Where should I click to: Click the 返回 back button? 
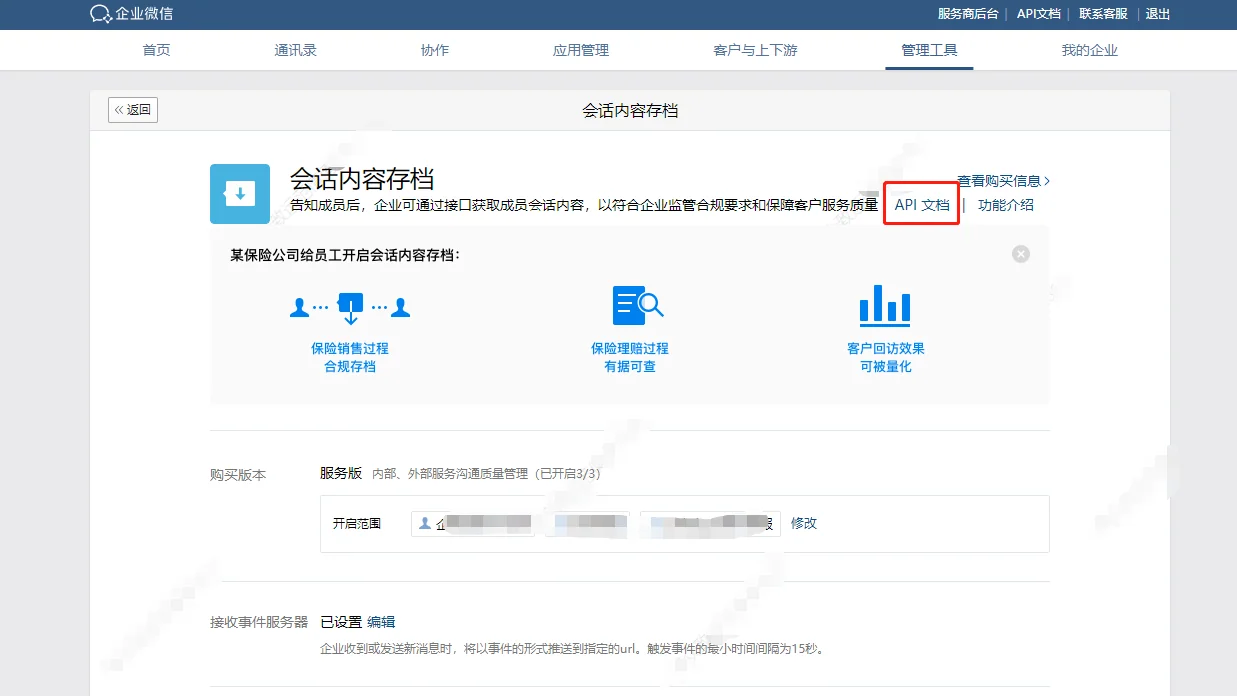[x=133, y=110]
